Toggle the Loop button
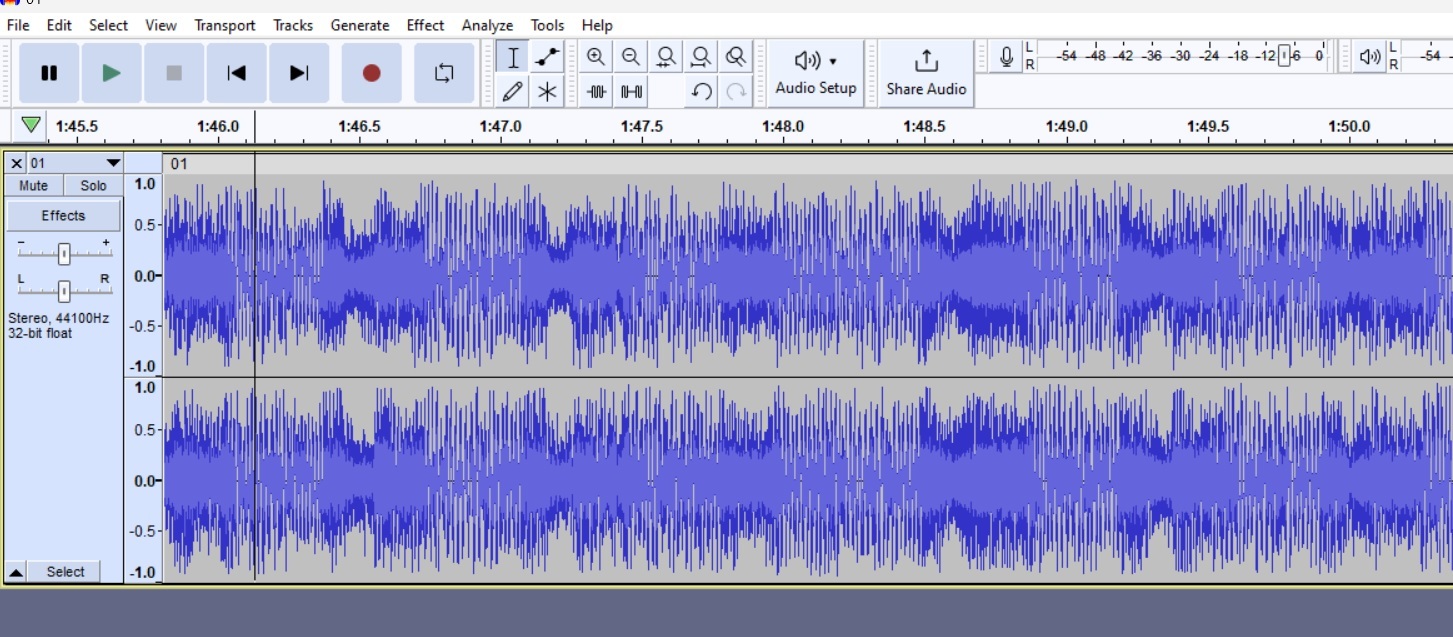The width and height of the screenshot is (1453, 637). tap(444, 73)
